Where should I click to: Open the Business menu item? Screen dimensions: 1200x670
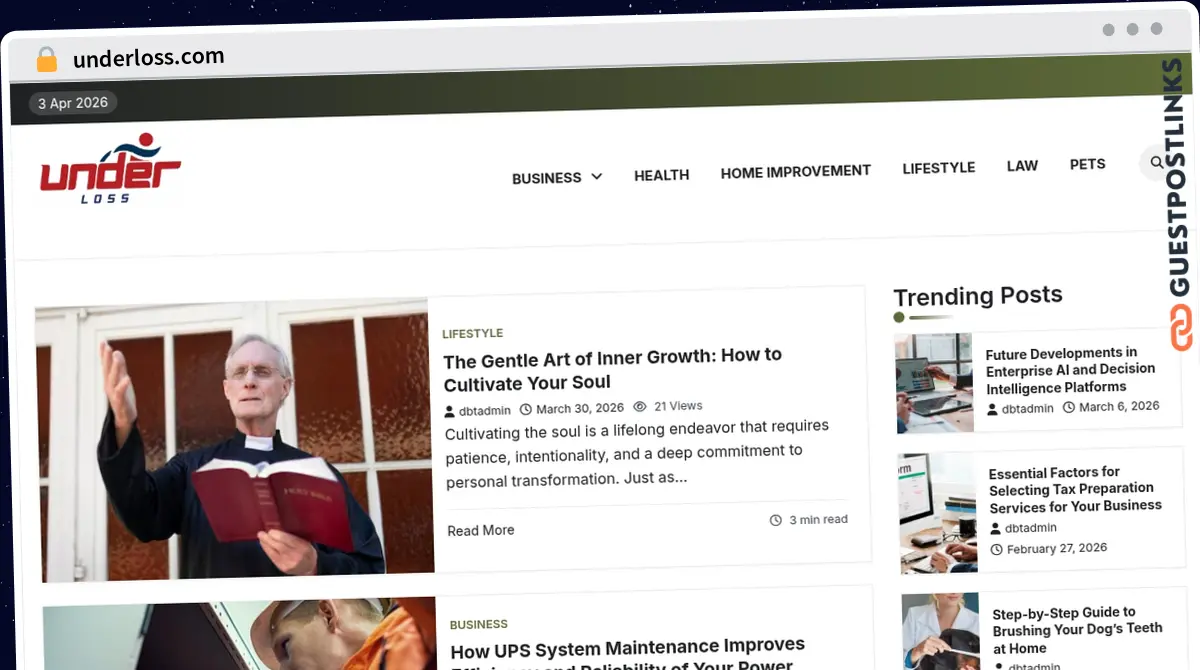546,178
